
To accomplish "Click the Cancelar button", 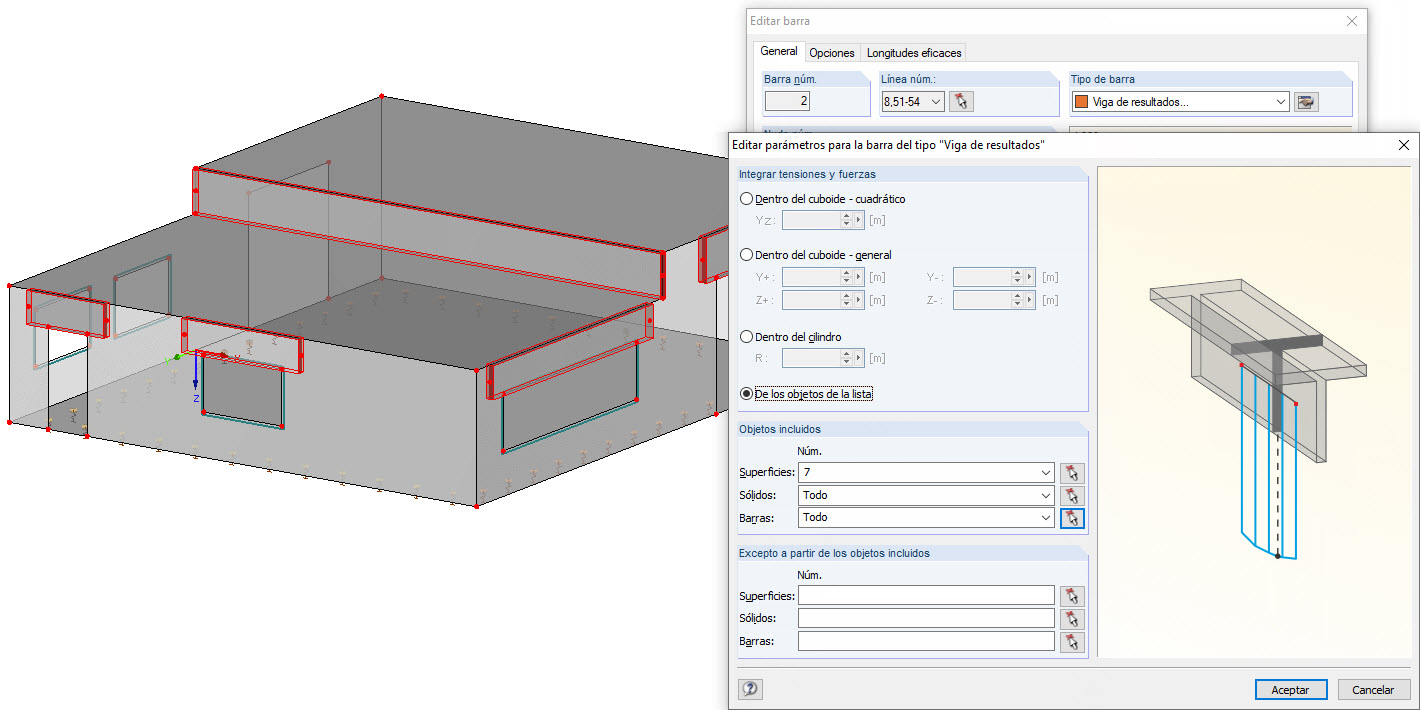I will tap(1373, 690).
